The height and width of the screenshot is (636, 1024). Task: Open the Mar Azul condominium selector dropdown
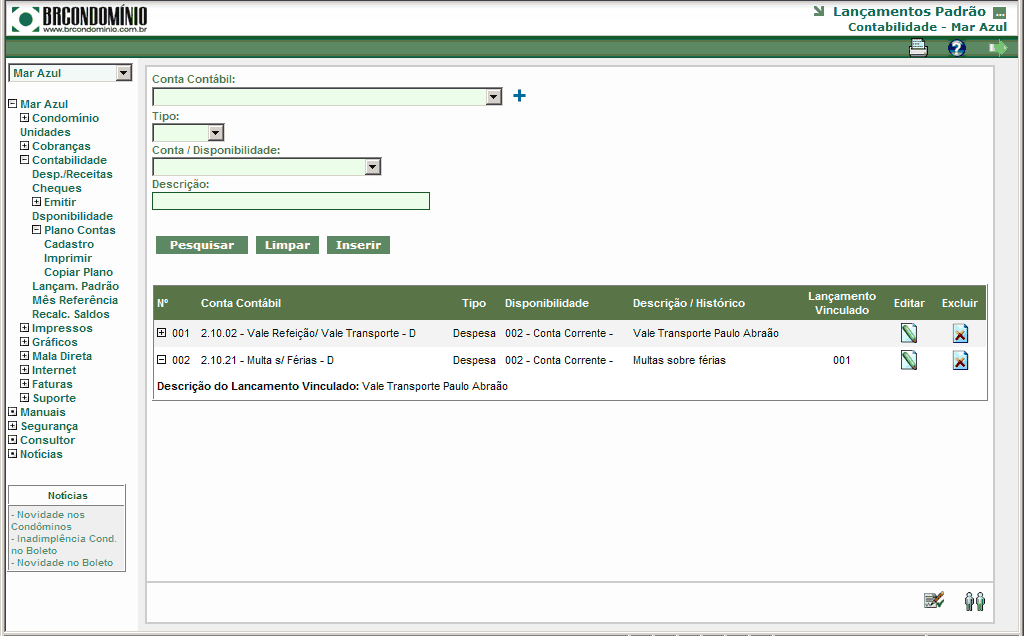pos(124,73)
